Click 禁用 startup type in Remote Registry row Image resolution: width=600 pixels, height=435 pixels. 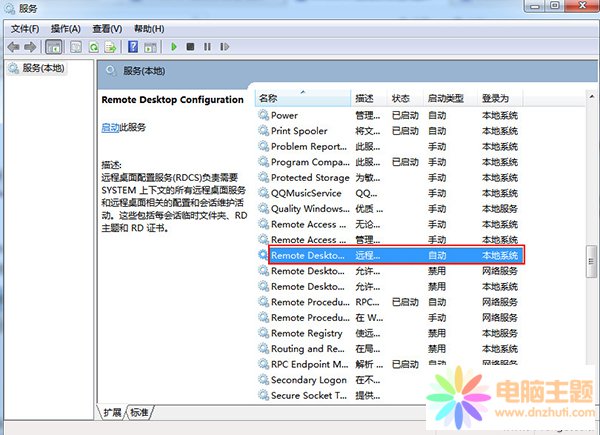437,333
